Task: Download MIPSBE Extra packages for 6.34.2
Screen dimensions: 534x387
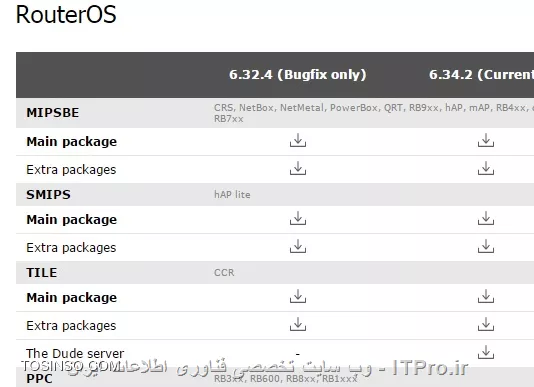Action: (x=486, y=168)
